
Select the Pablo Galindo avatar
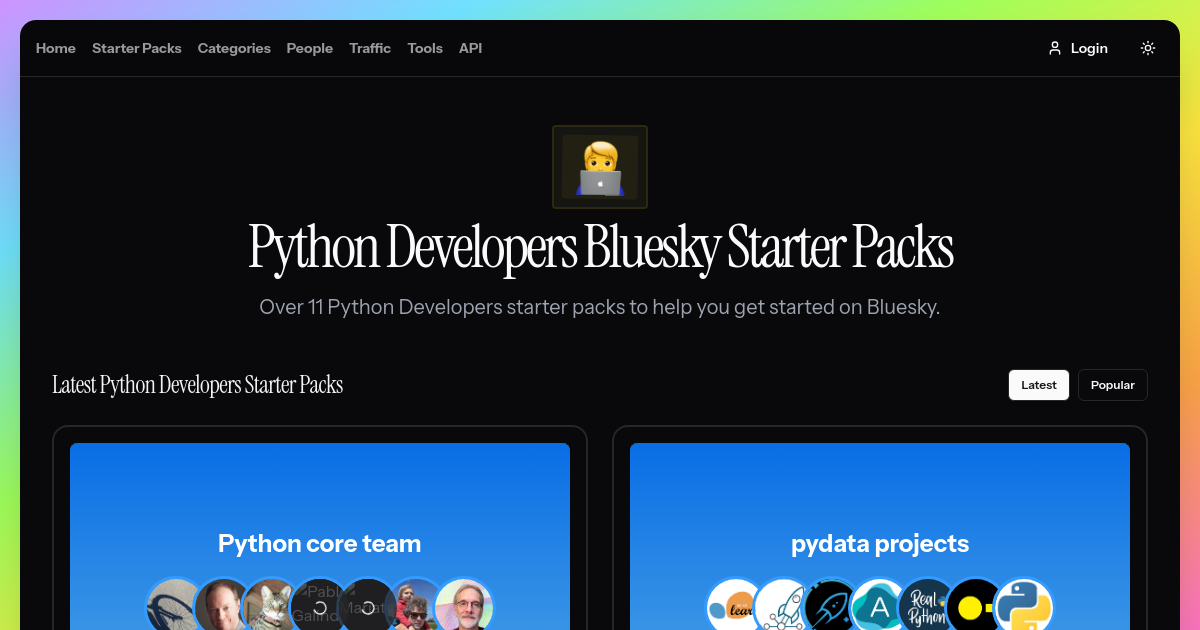point(320,605)
